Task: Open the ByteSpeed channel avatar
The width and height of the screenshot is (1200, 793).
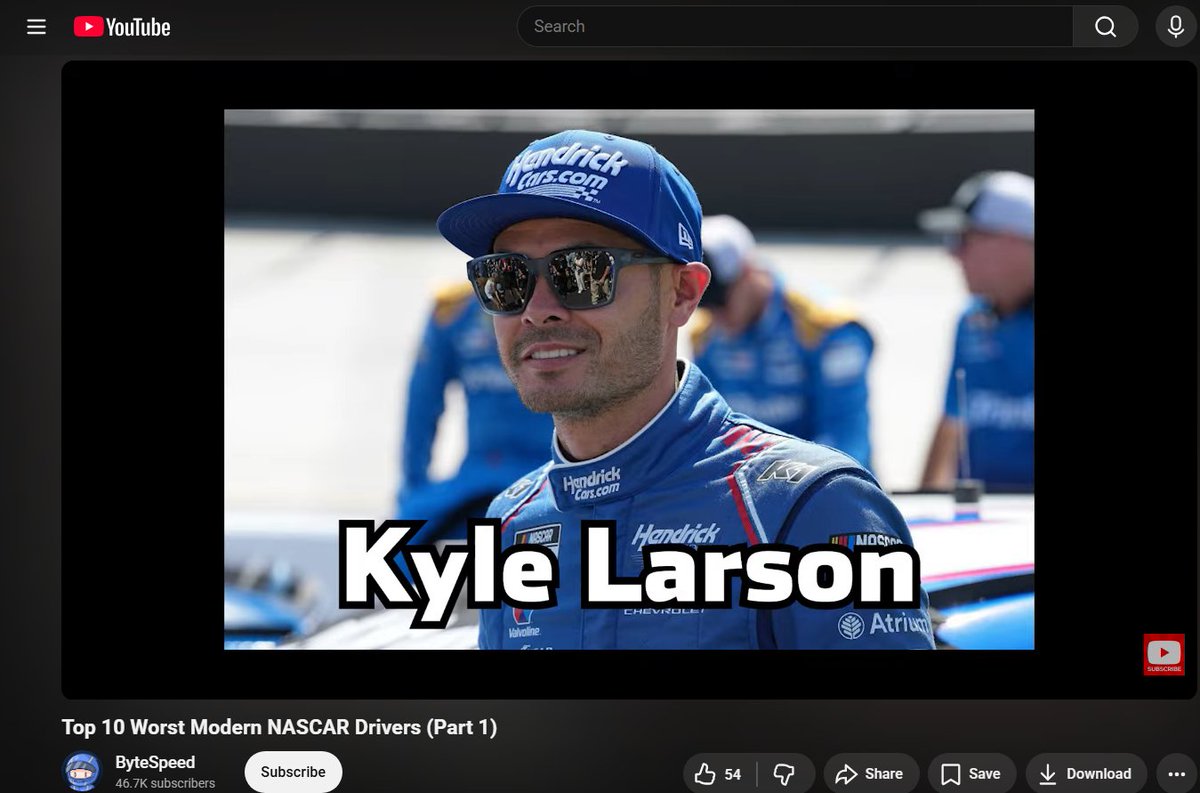Action: point(82,772)
